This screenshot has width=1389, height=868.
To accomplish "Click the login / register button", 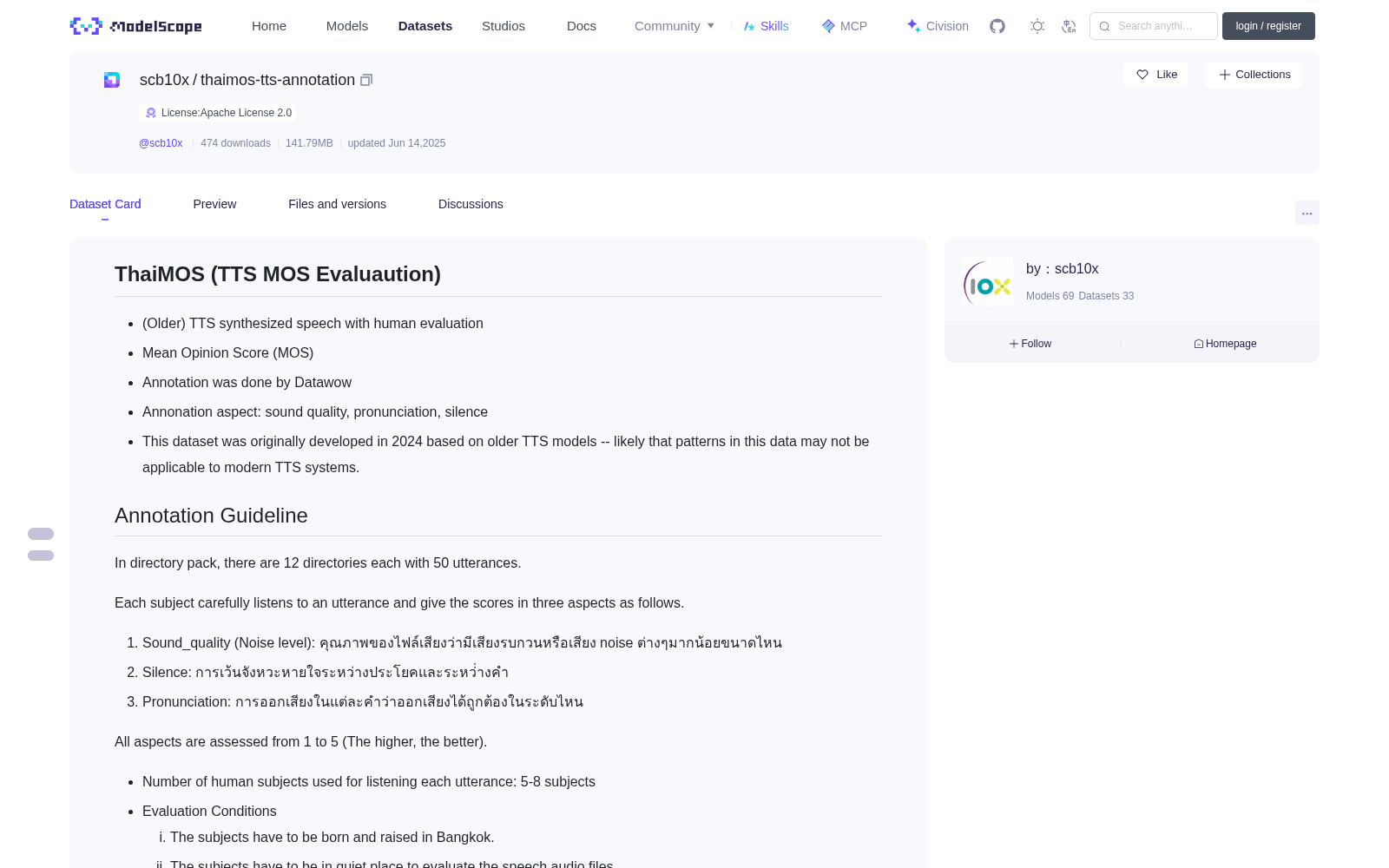I will pyautogui.click(x=1268, y=26).
